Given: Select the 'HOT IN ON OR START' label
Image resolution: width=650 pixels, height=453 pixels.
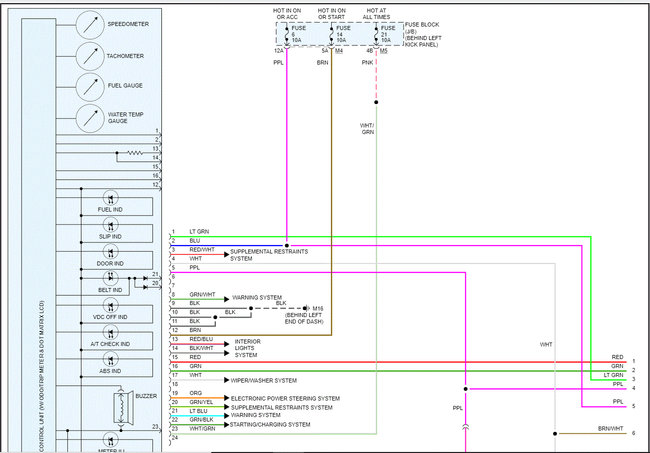Looking at the screenshot, I should point(332,14).
